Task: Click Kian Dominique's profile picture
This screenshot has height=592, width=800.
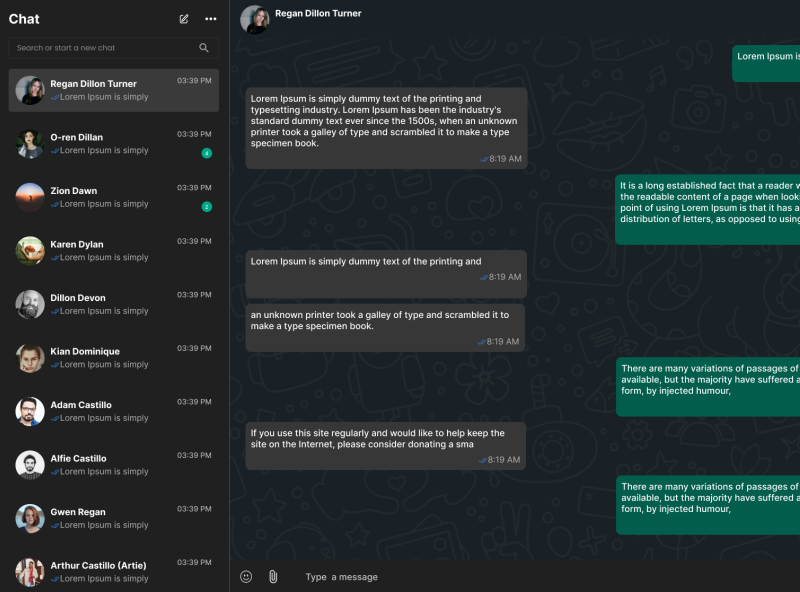Action: tap(28, 356)
